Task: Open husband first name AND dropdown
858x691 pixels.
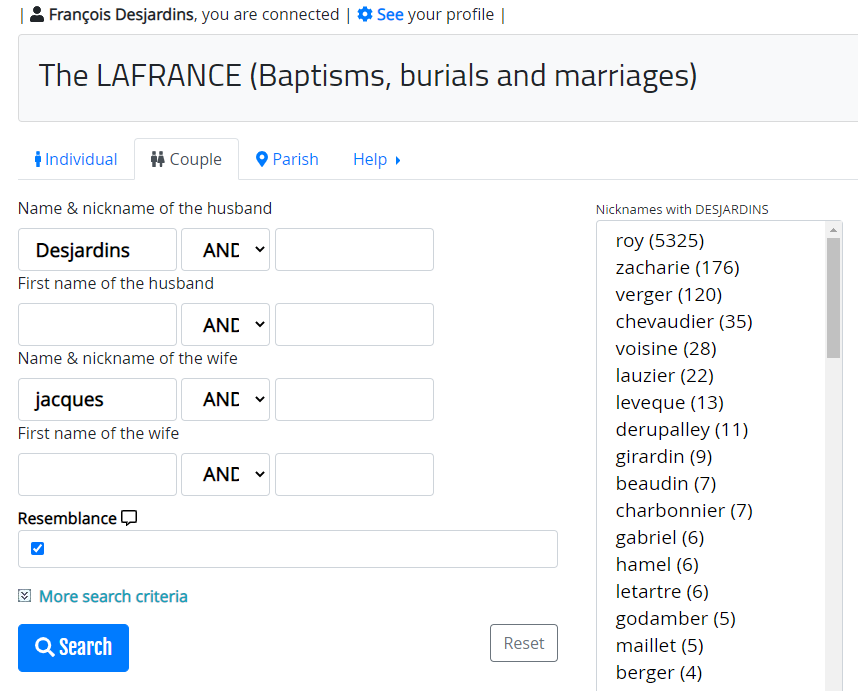Action: [225, 325]
